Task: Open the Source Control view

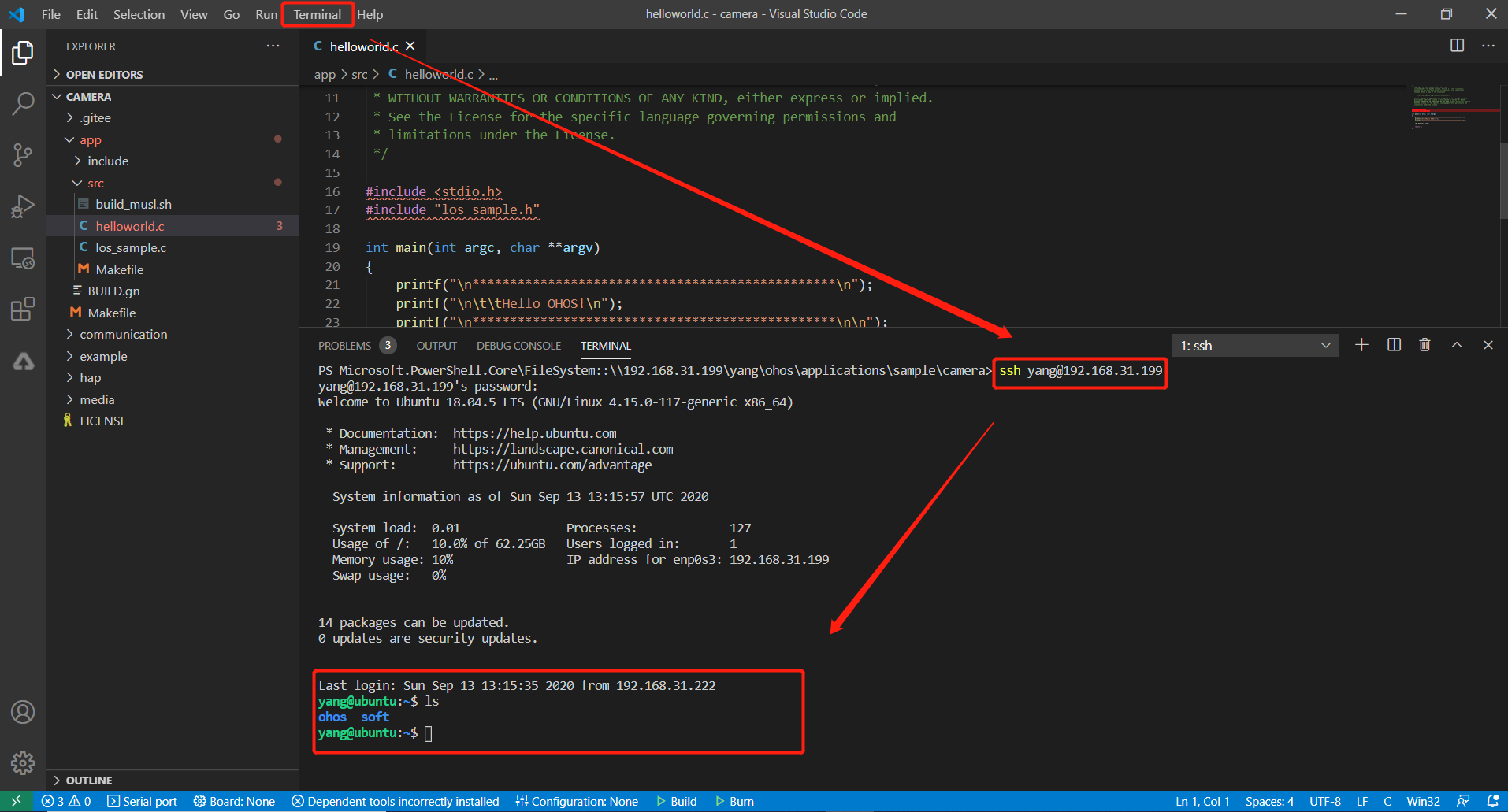Action: 23,154
